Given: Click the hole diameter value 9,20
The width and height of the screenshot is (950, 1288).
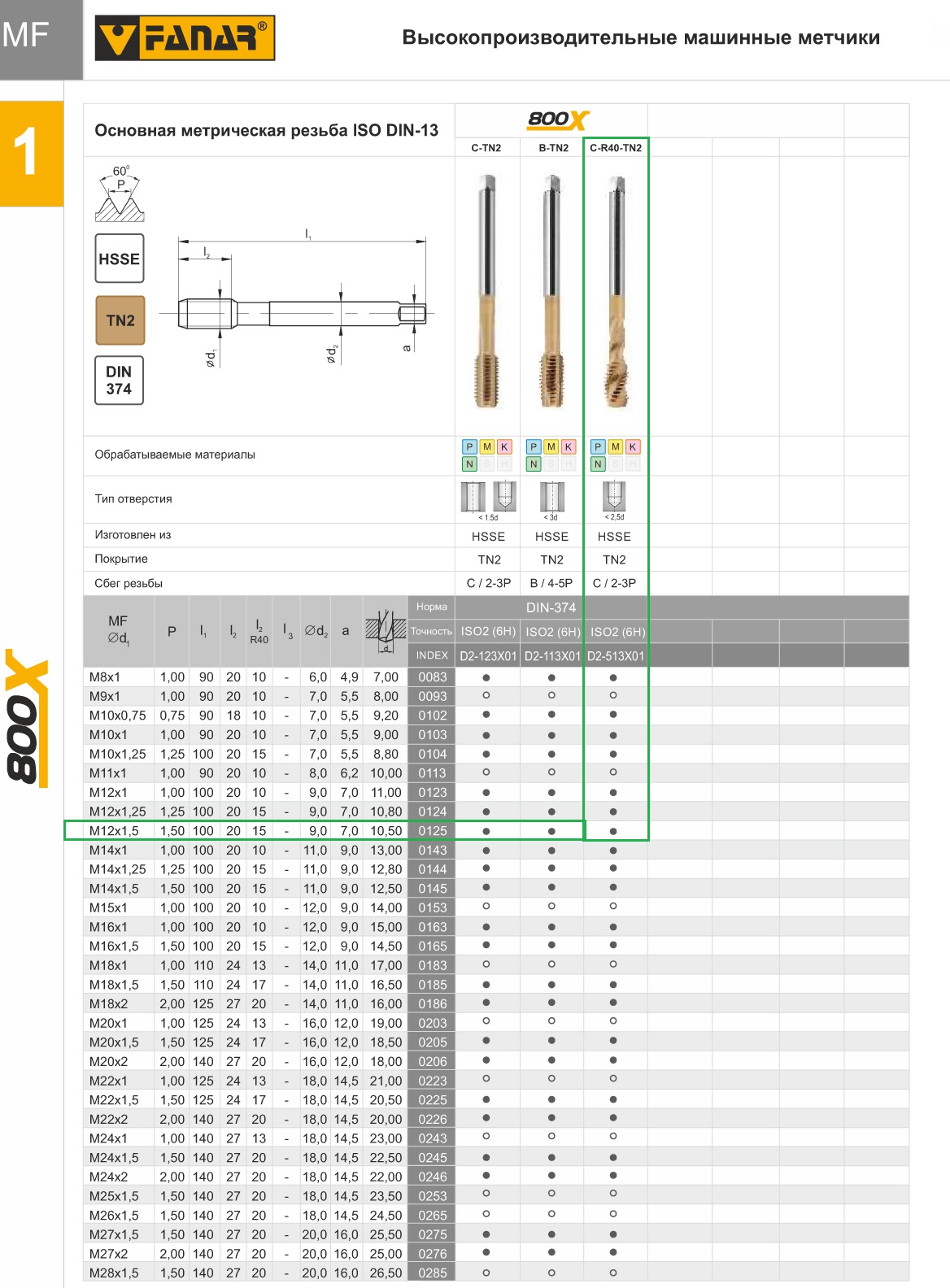Looking at the screenshot, I should click(x=386, y=716).
